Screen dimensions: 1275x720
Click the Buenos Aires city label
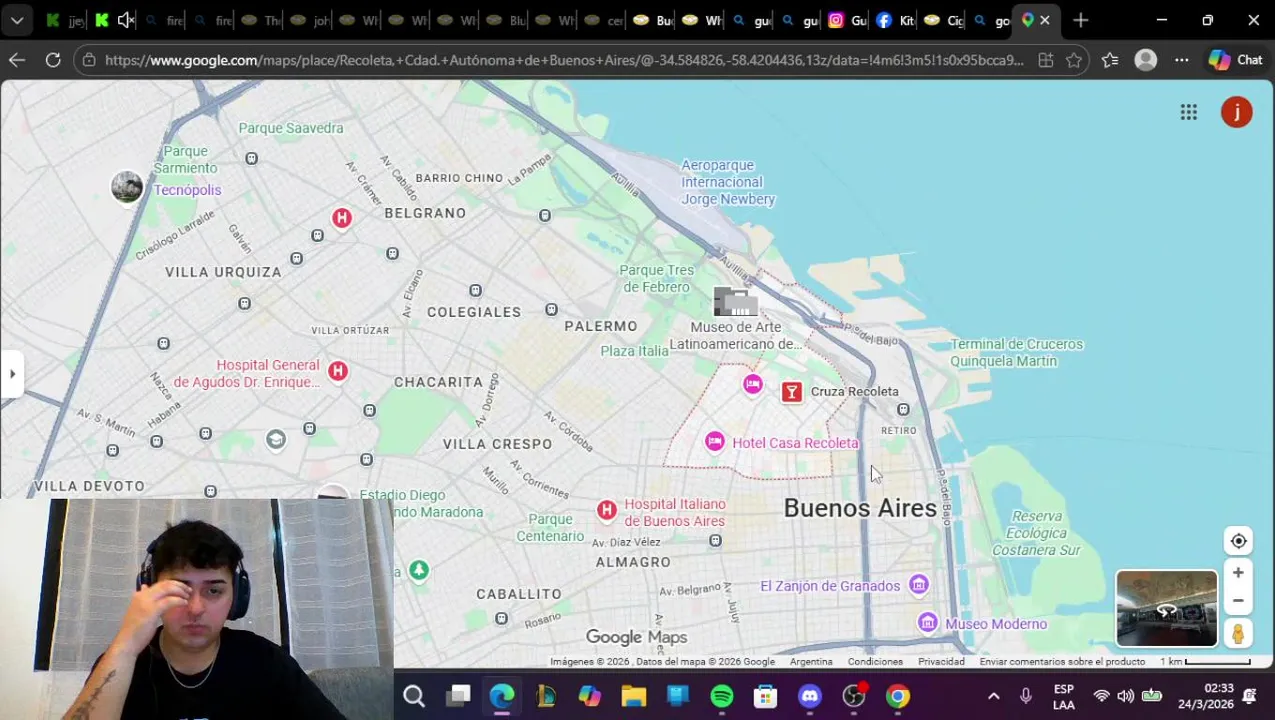point(860,508)
